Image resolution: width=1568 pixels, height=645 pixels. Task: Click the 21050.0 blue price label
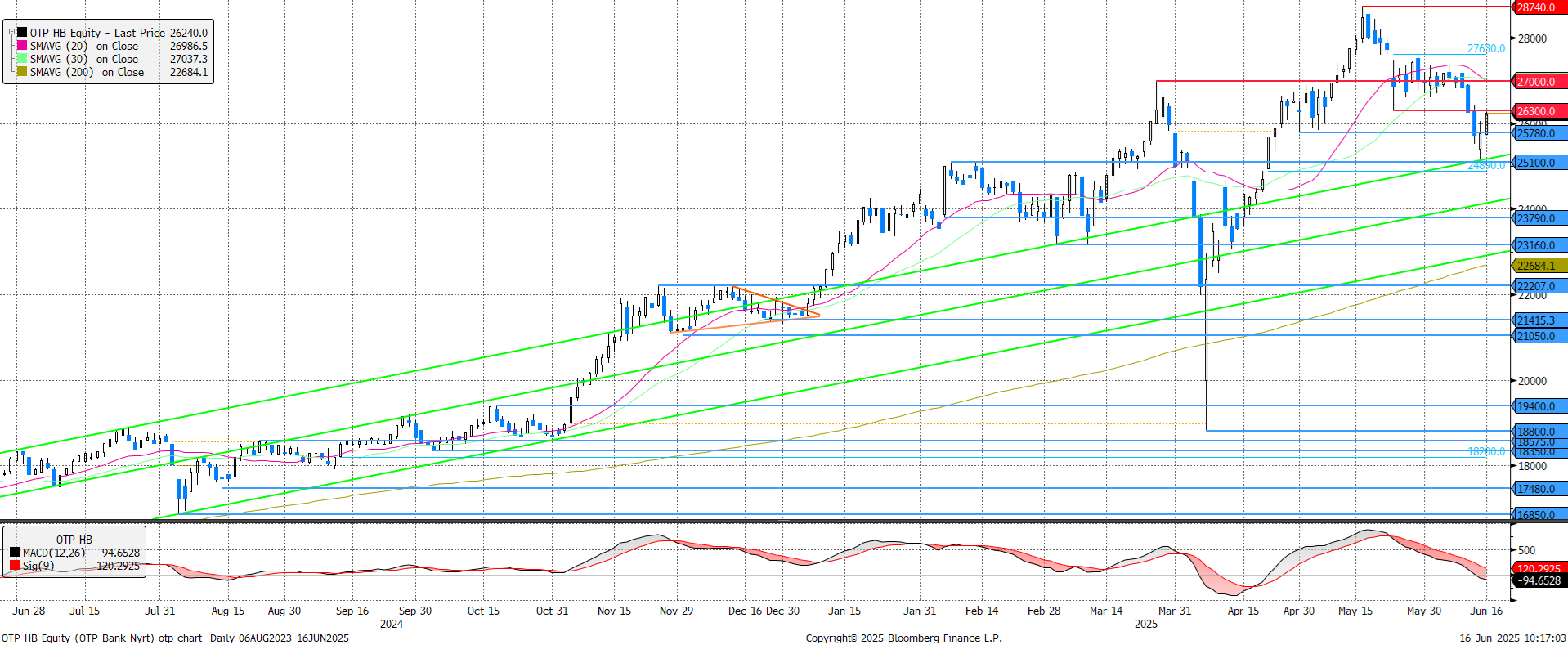pyautogui.click(x=1539, y=336)
